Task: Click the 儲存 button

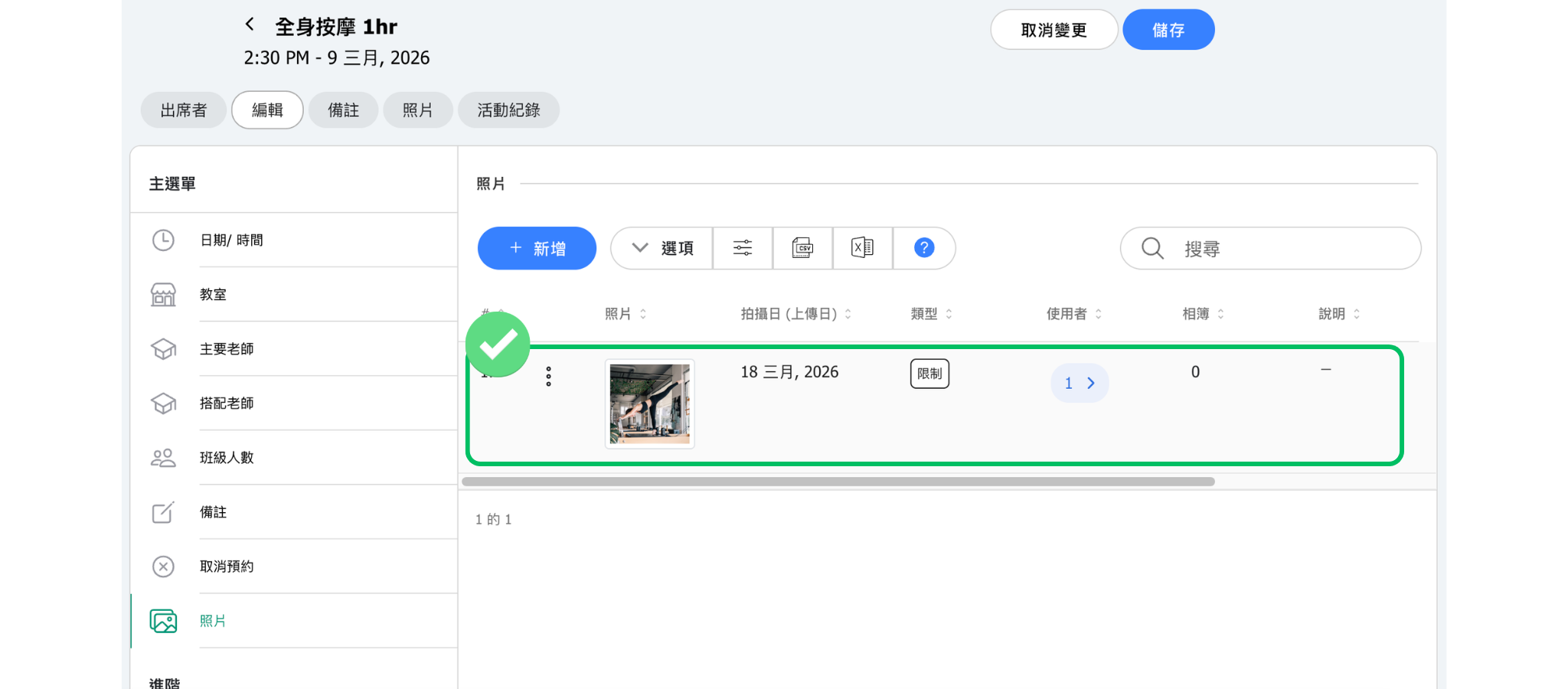Action: pos(1168,30)
